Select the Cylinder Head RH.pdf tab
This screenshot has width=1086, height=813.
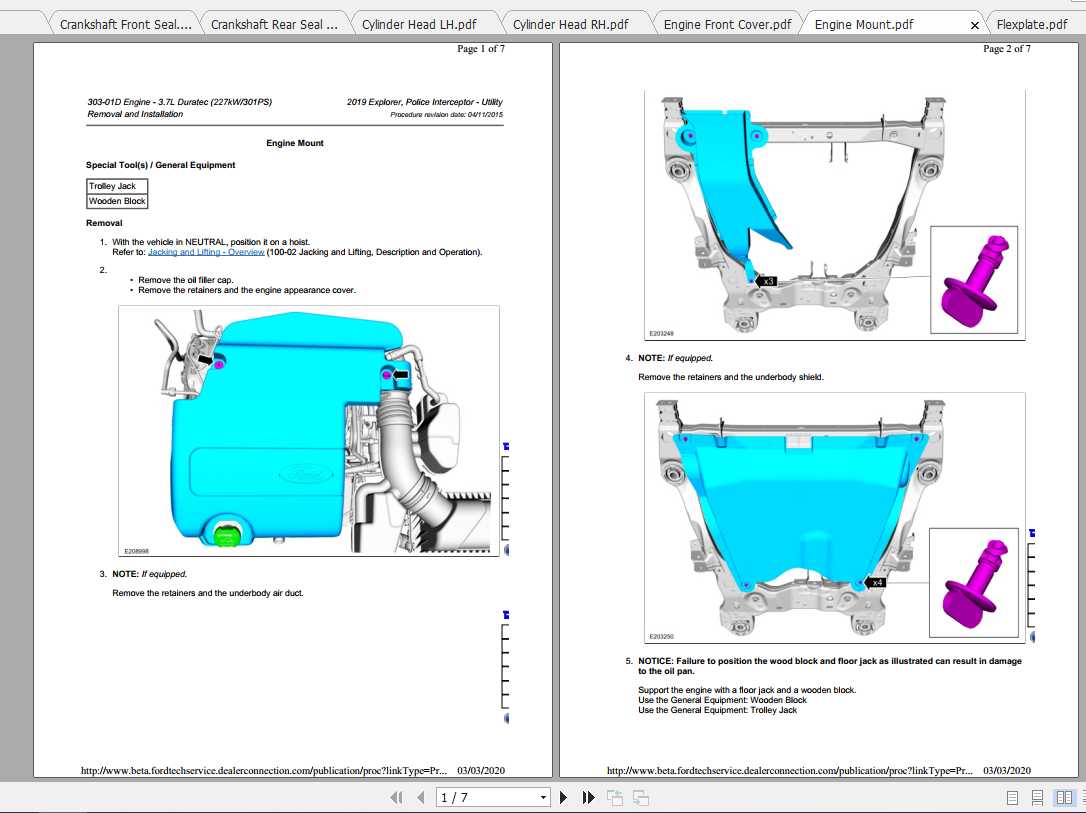click(x=570, y=24)
